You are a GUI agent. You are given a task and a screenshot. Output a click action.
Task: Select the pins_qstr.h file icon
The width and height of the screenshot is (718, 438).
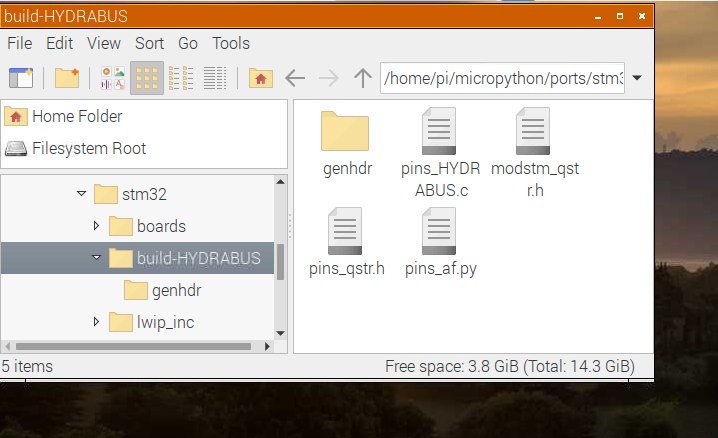(x=345, y=231)
